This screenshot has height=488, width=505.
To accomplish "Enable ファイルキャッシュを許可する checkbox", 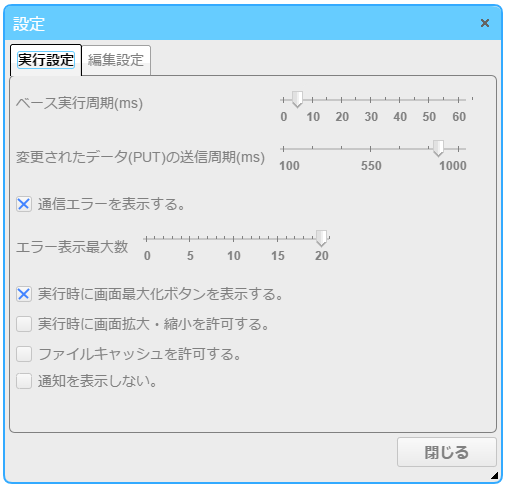I will 24,354.
